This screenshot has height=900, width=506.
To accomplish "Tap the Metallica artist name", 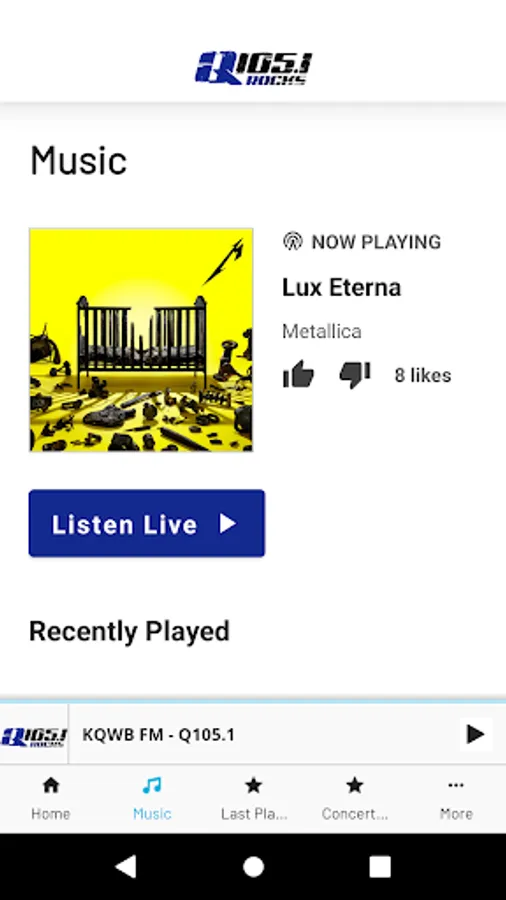I will click(x=322, y=331).
